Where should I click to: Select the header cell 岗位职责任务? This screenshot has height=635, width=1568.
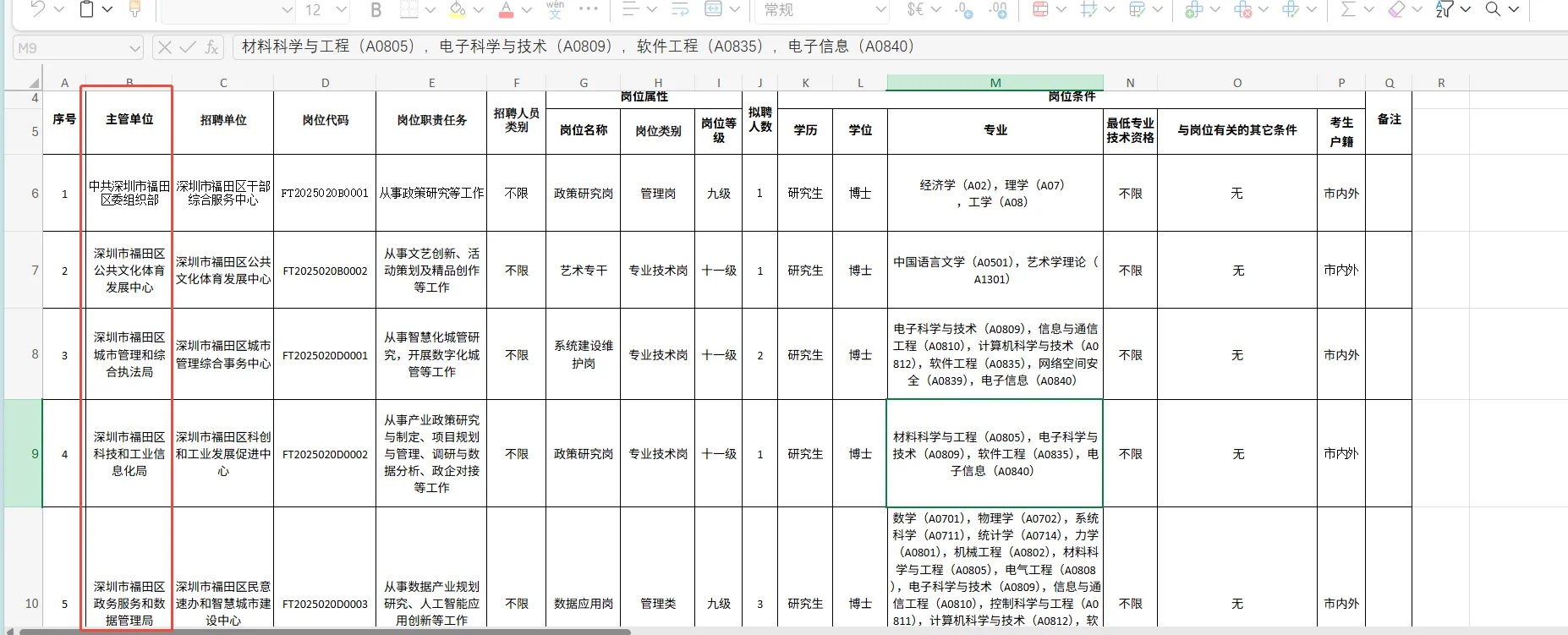pyautogui.click(x=431, y=120)
